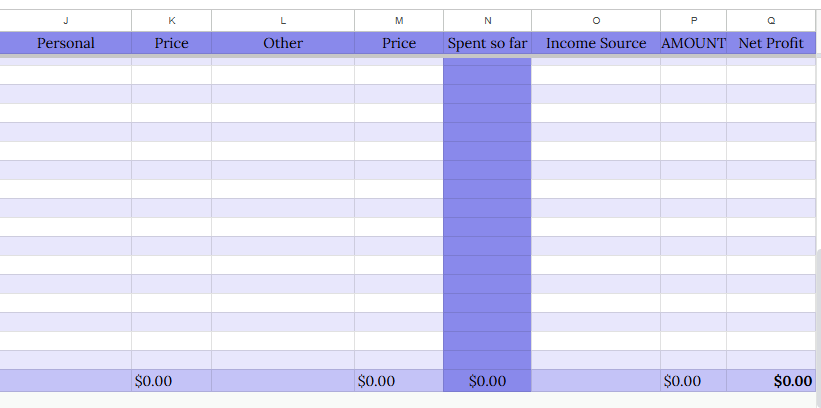Screen dimensions: 821x408
Task: Click the Personal header cell
Action: click(x=66, y=43)
